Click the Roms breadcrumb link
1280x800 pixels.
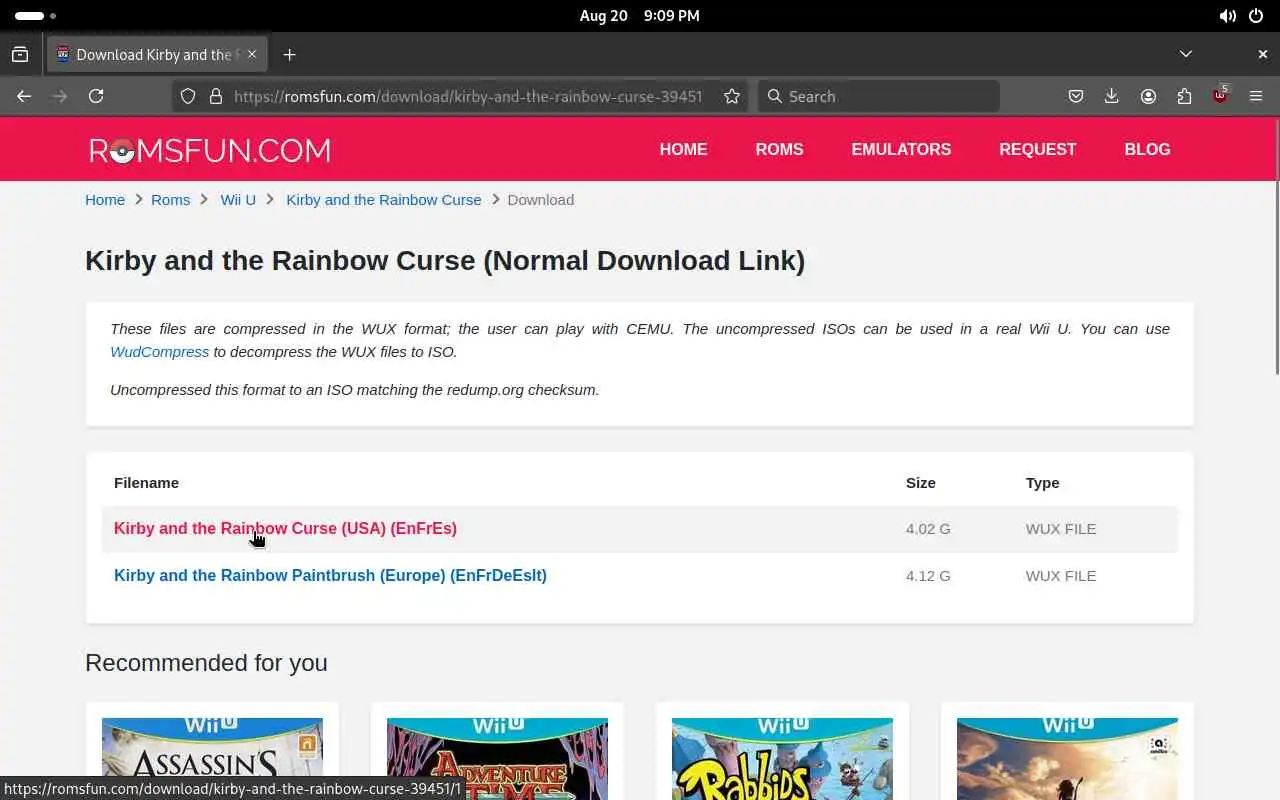tap(170, 200)
